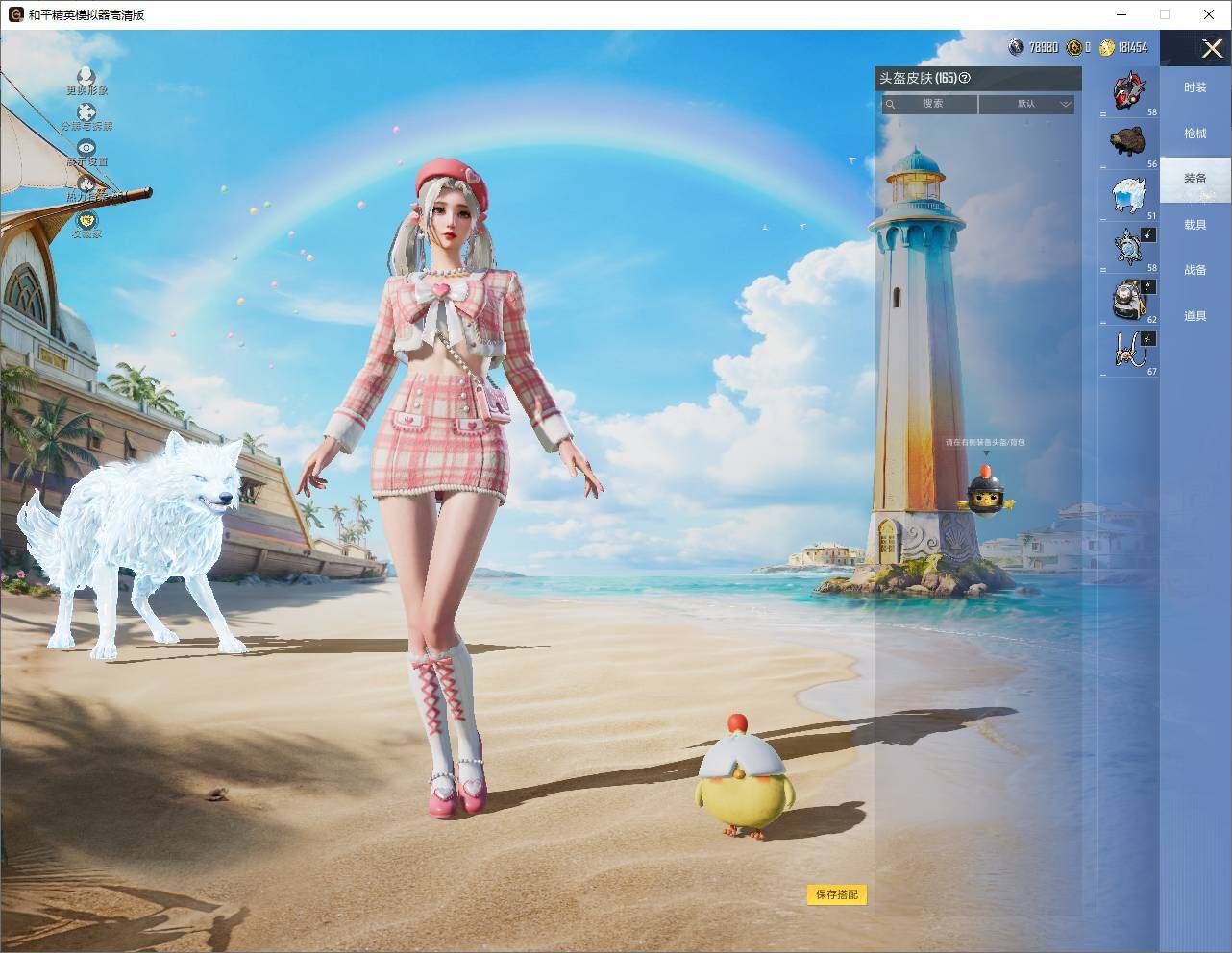Select the icy white fur item 51
Image resolution: width=1232 pixels, height=953 pixels.
pyautogui.click(x=1129, y=196)
